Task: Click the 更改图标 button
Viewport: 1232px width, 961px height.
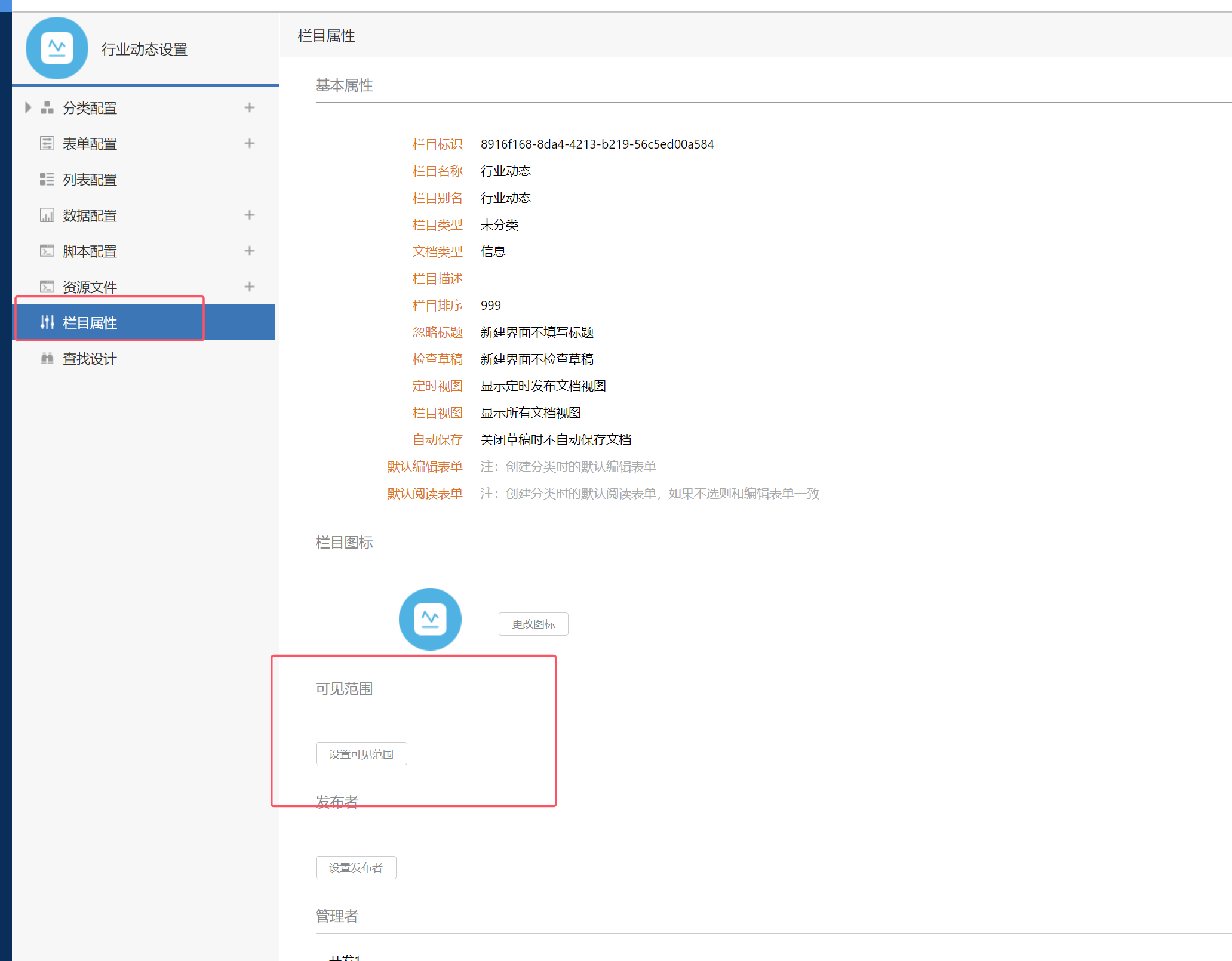Action: [533, 624]
